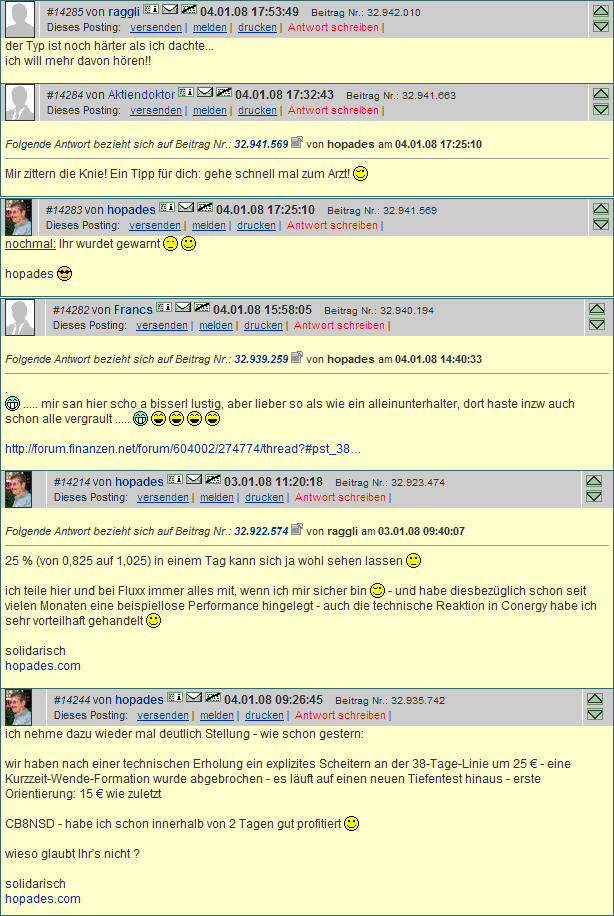Viewport: 614px width, 916px height.
Task: Open Francs' user profile name
Action: [133, 310]
